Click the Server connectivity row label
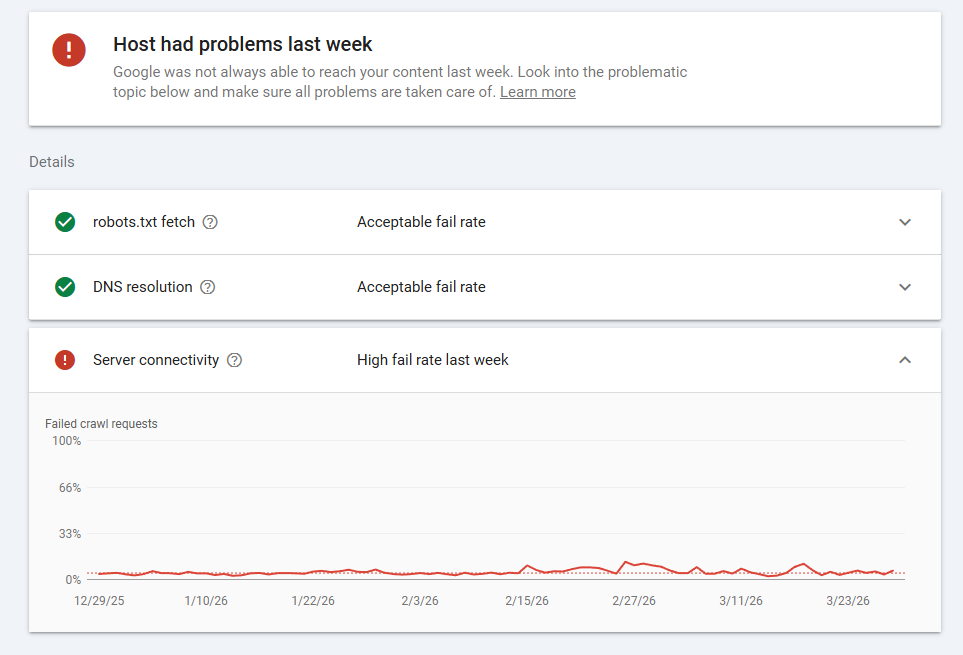 [x=156, y=360]
